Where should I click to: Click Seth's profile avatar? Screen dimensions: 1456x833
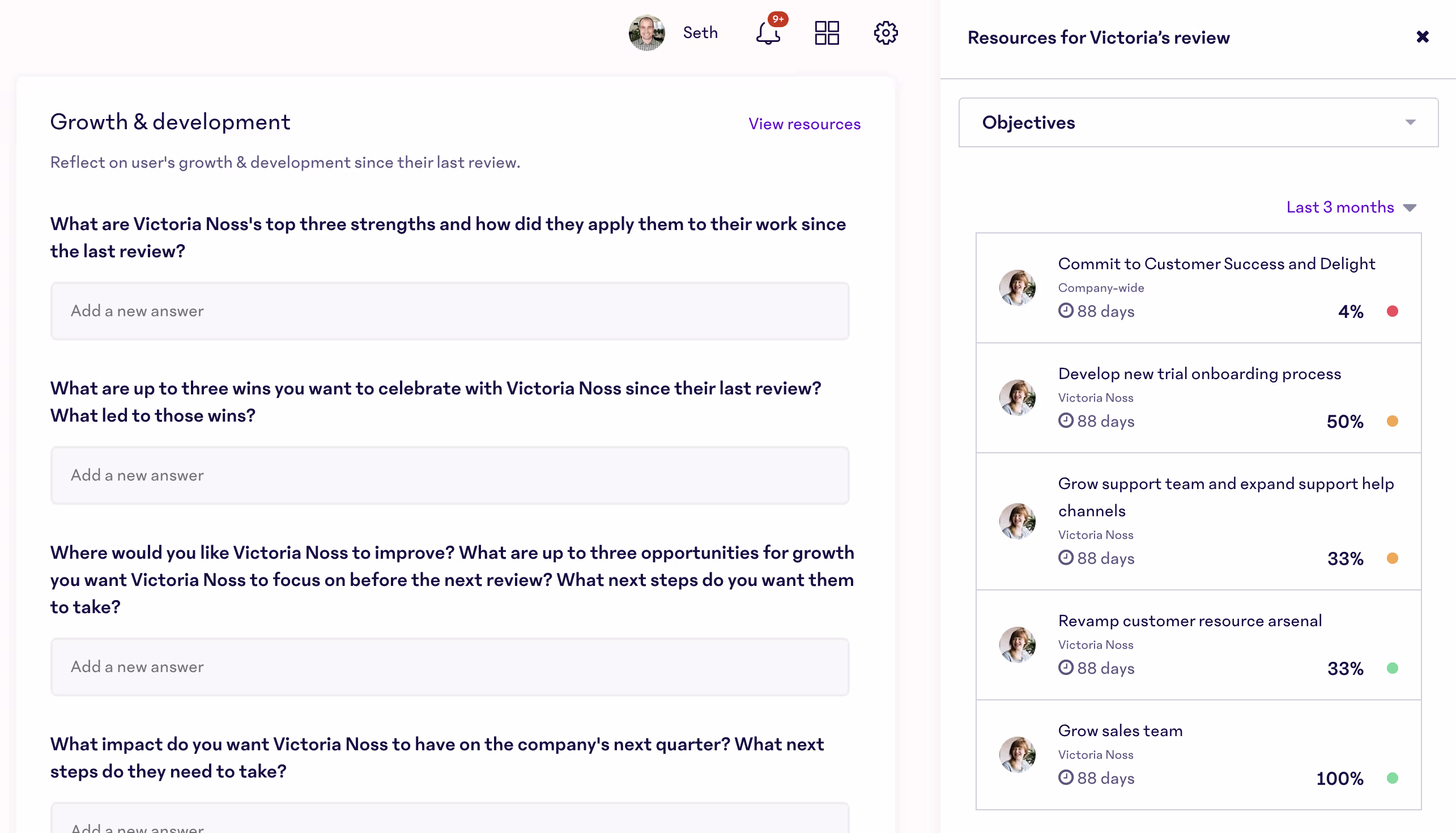click(x=646, y=33)
